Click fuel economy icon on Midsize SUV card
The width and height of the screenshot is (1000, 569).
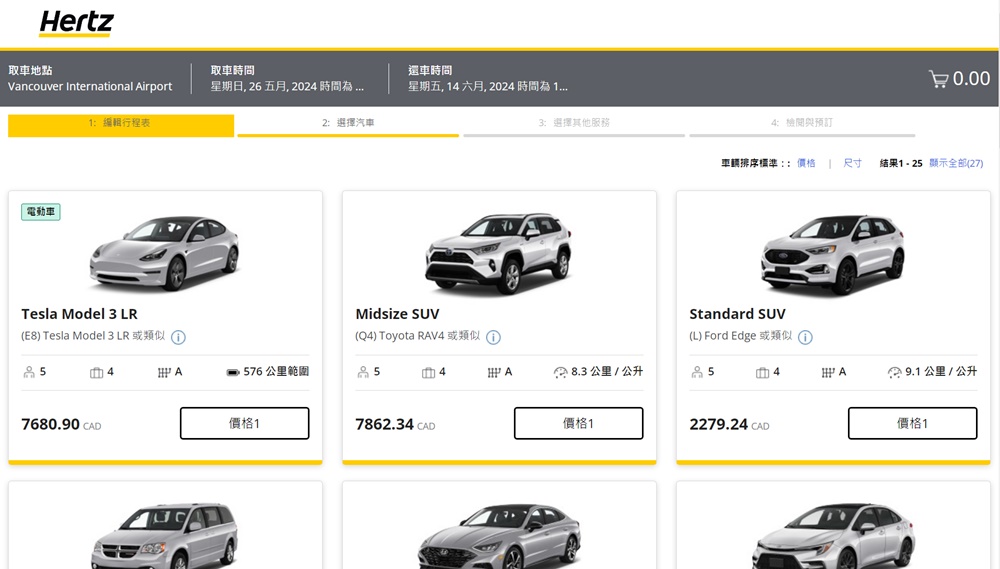(561, 373)
